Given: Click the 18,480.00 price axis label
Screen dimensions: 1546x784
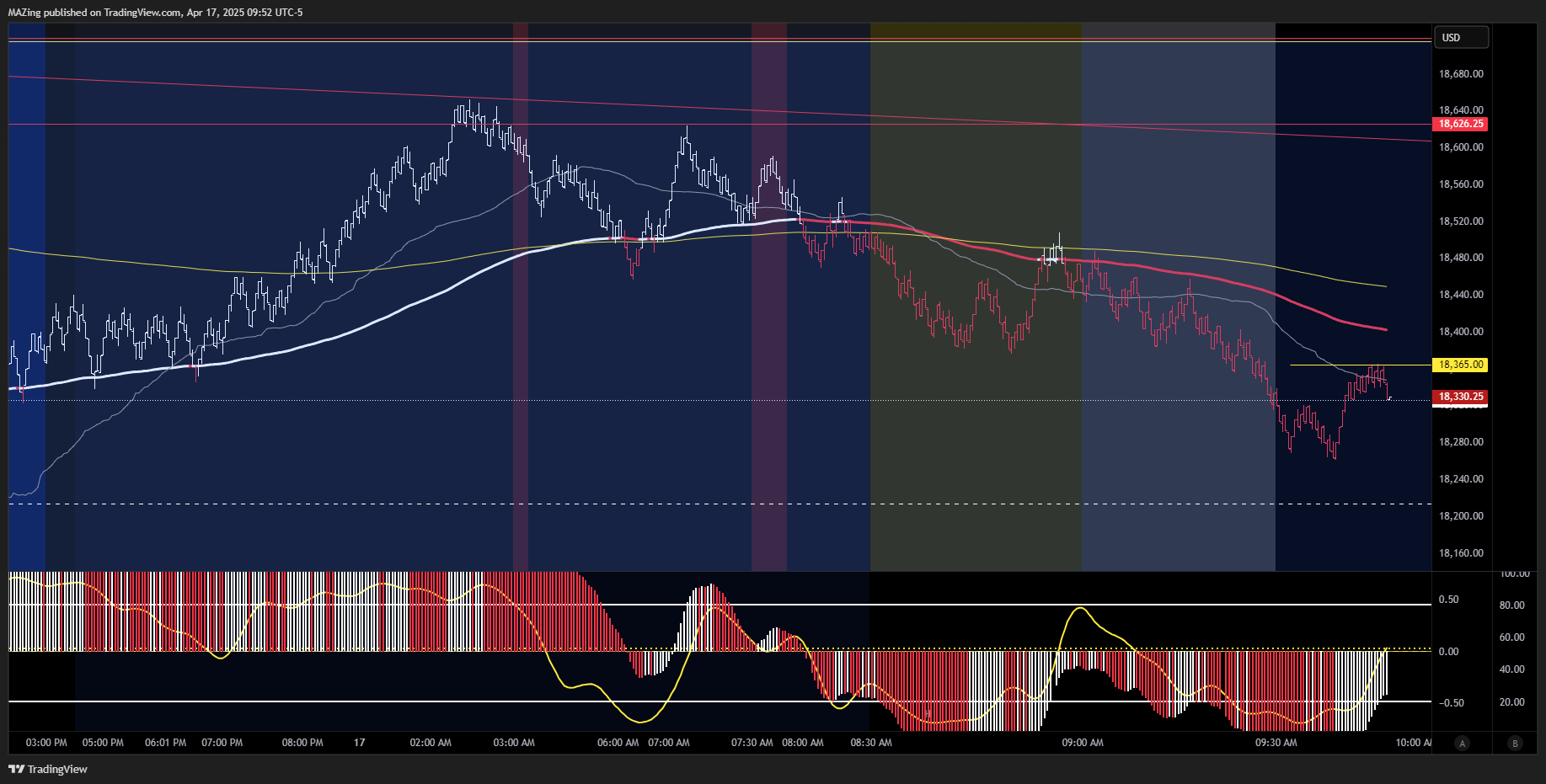Looking at the screenshot, I should [1461, 258].
